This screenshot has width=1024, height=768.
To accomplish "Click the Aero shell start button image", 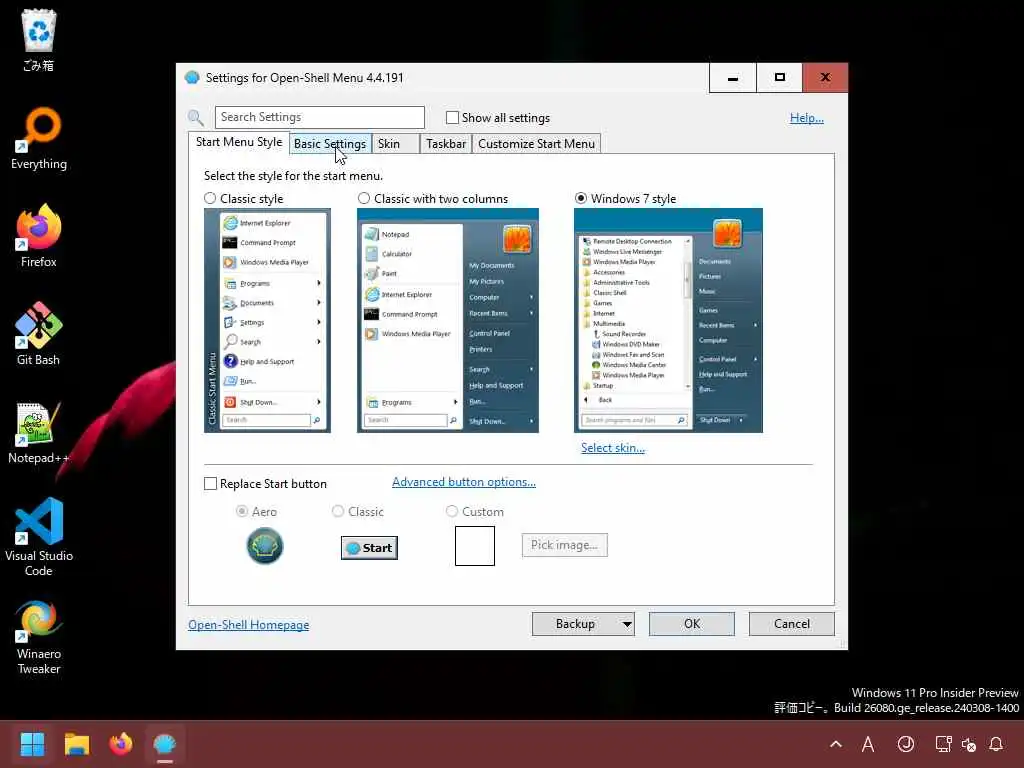I will point(264,546).
